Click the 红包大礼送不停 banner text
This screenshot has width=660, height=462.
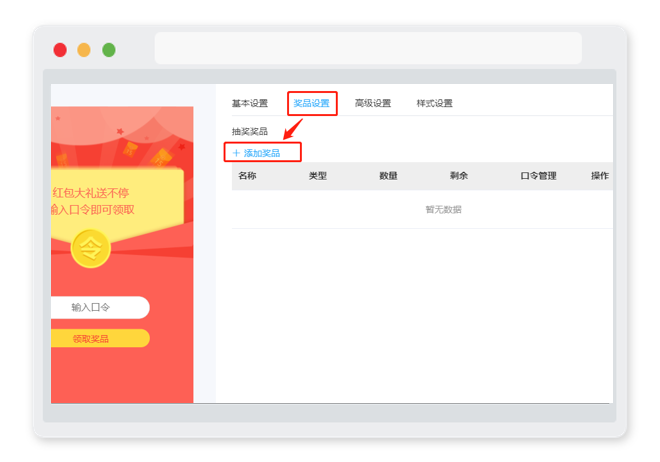click(x=90, y=193)
